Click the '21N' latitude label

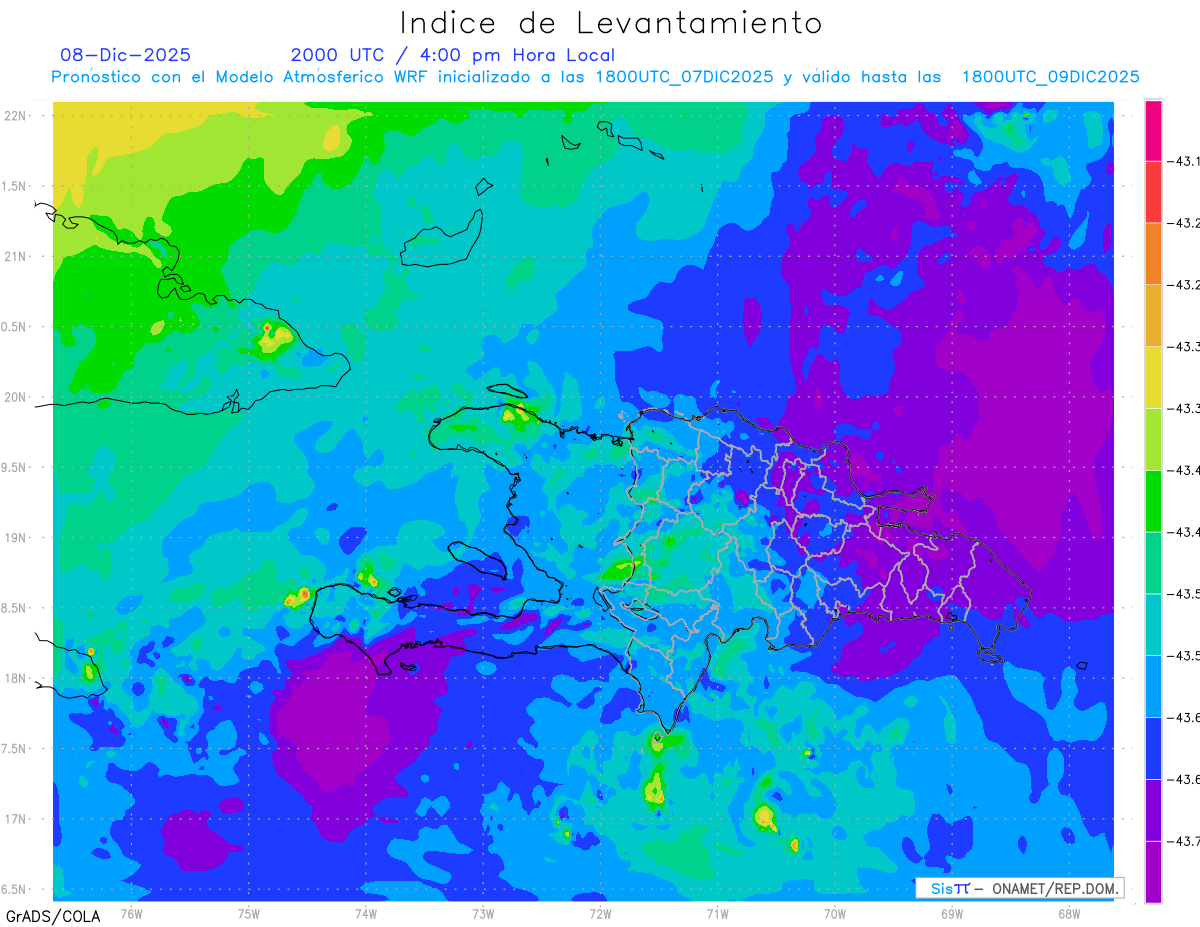pos(17,256)
